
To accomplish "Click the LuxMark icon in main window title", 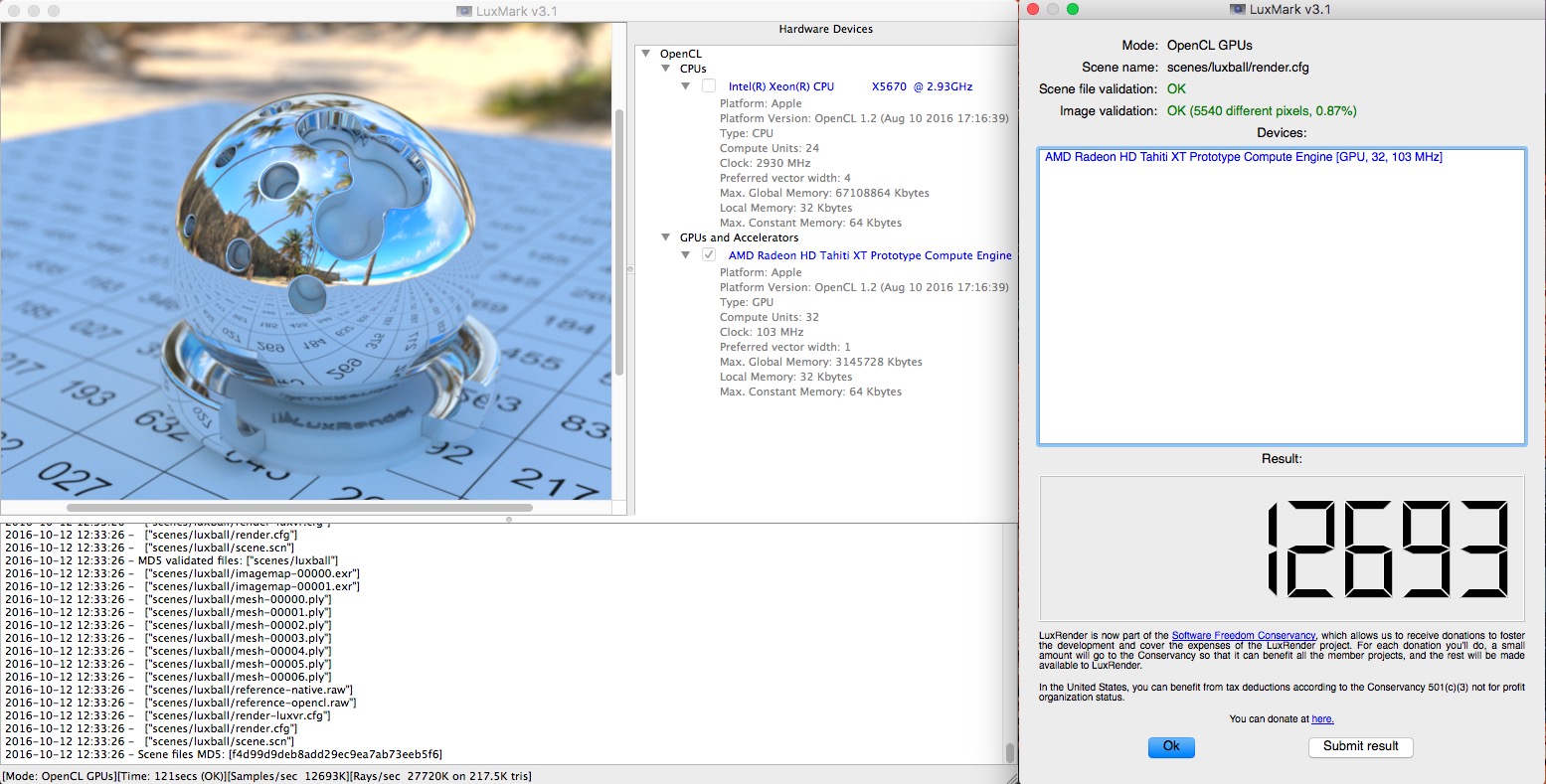I will (464, 10).
